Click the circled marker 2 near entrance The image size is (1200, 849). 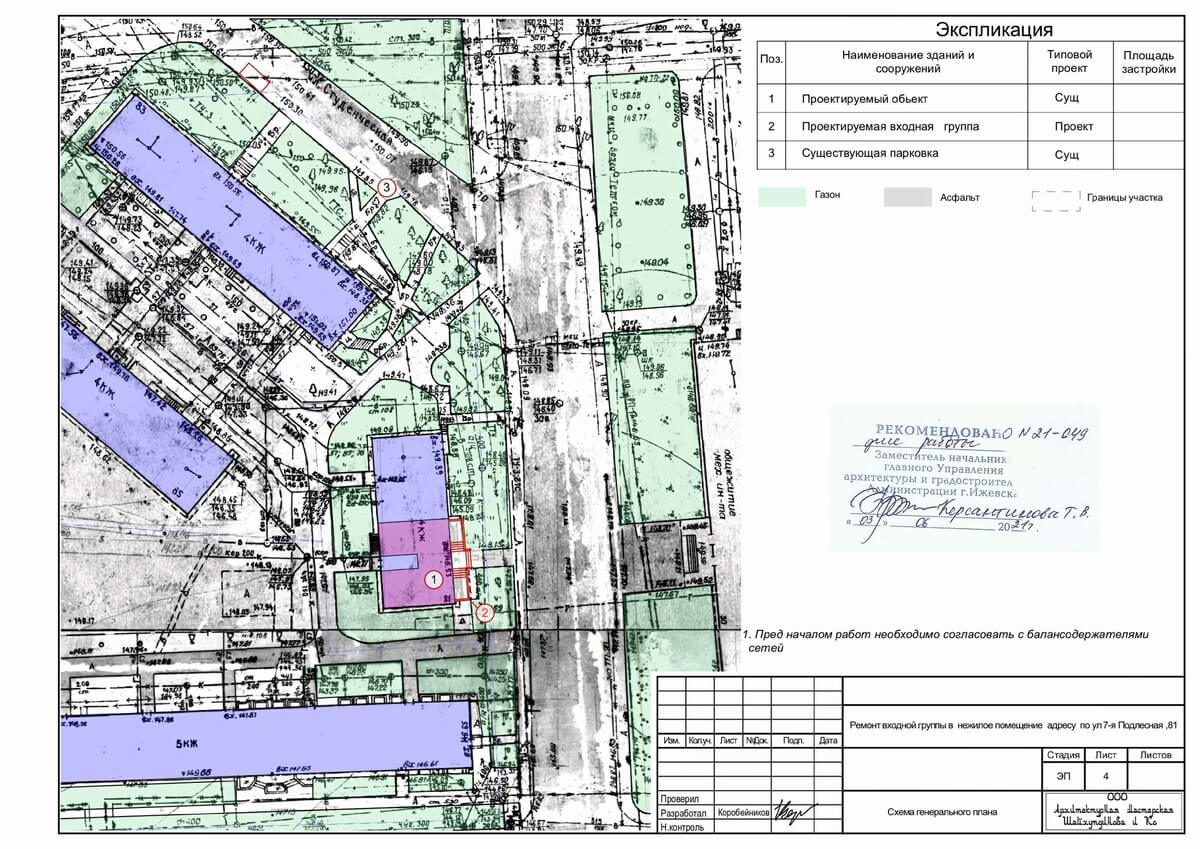click(484, 613)
